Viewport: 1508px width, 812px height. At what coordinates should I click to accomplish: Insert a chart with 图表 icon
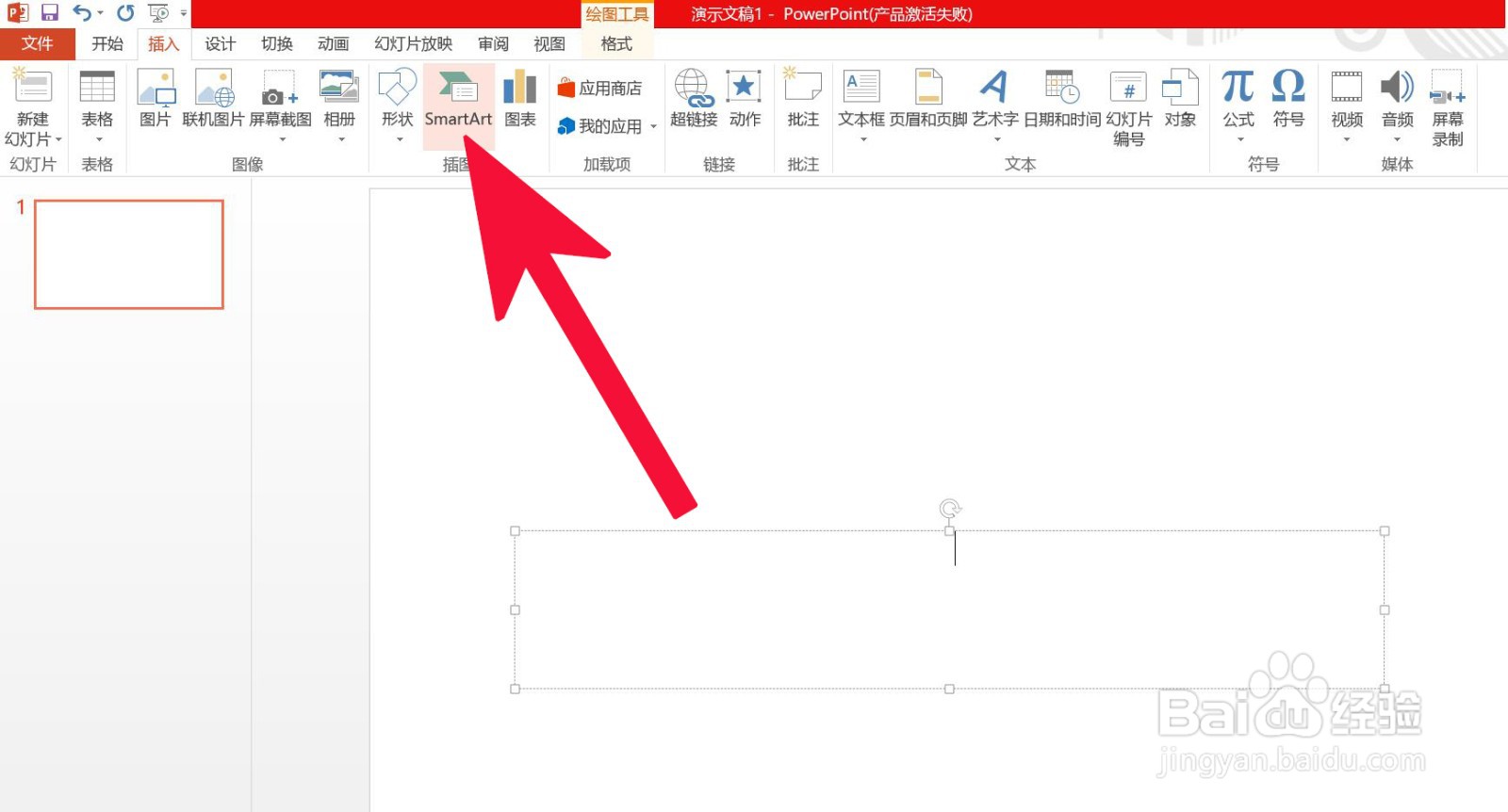(x=520, y=99)
